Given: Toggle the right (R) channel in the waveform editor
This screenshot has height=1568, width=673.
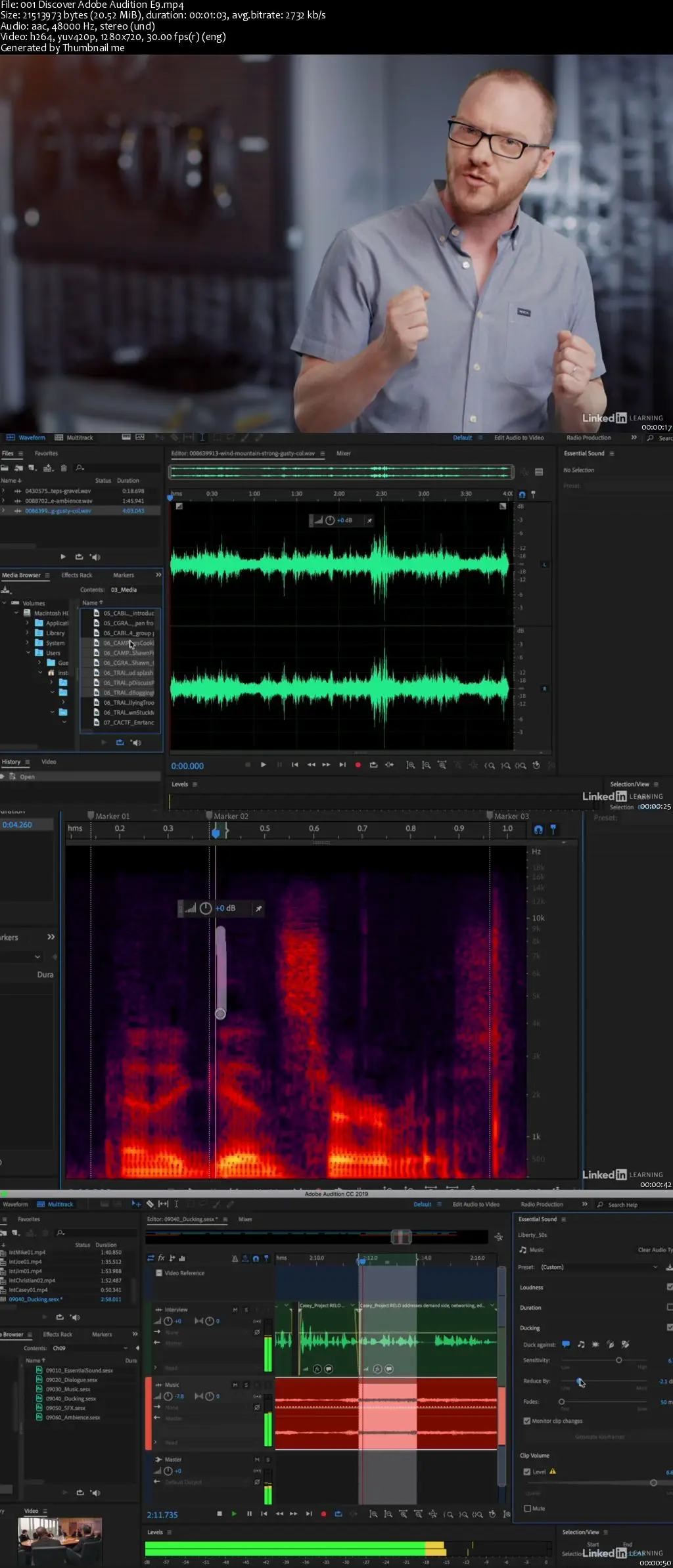Looking at the screenshot, I should [x=544, y=688].
